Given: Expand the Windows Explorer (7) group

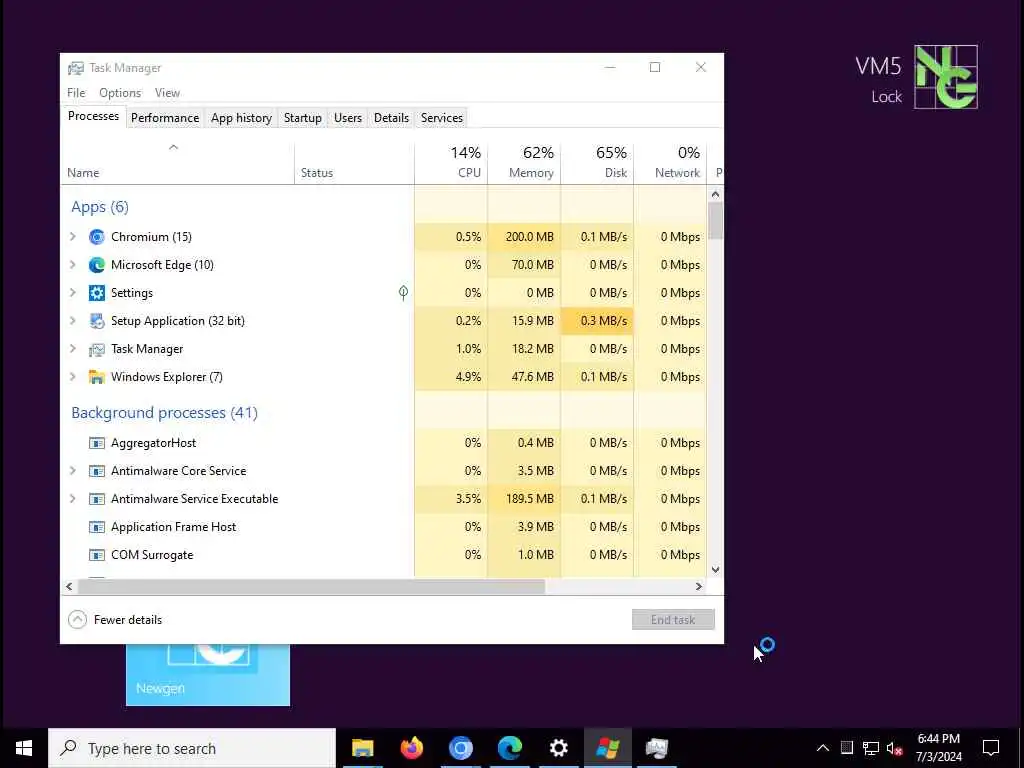Looking at the screenshot, I should 72,377.
